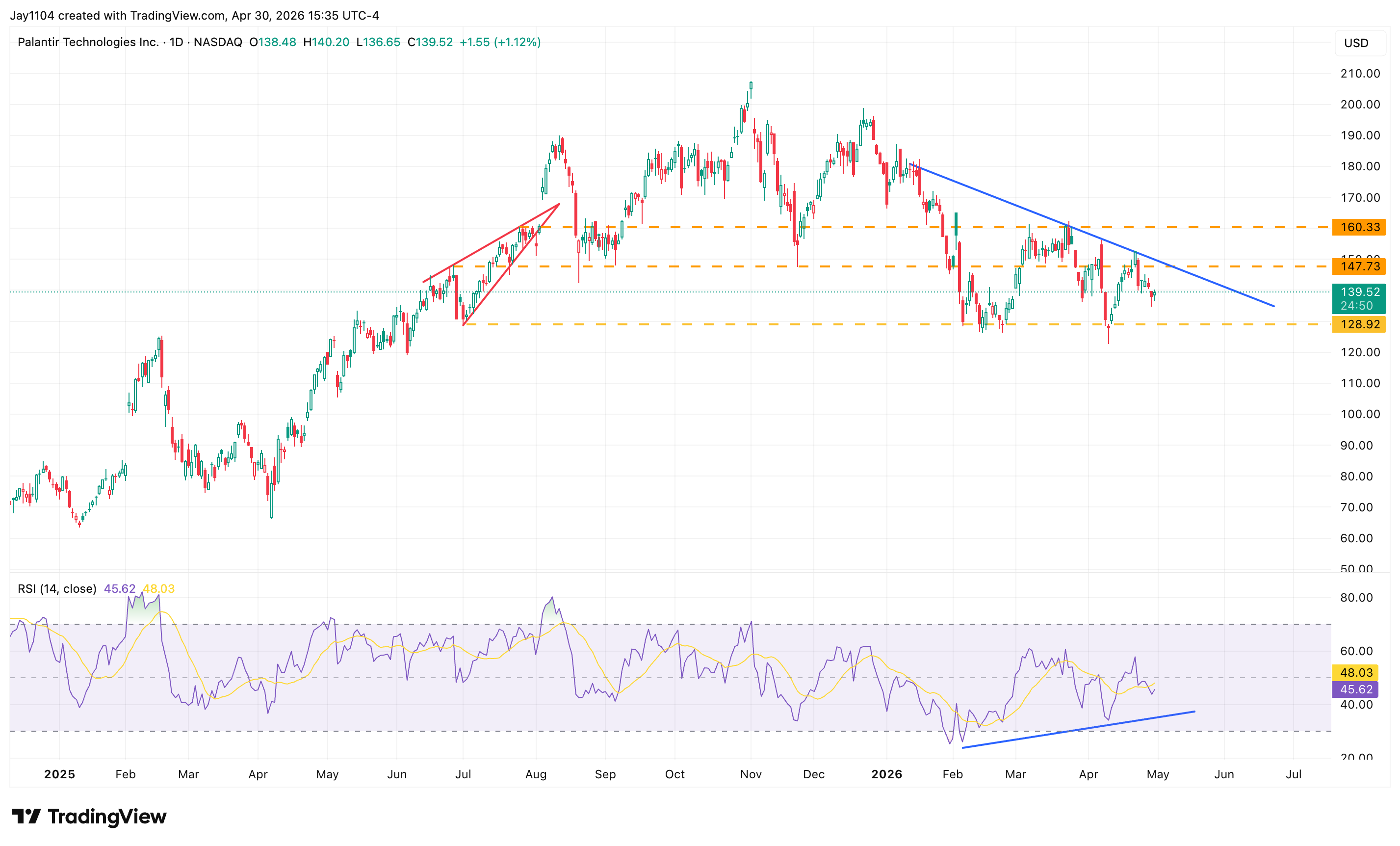Click 190.00 on the price scale
The height and width of the screenshot is (846, 1400).
point(1360,135)
